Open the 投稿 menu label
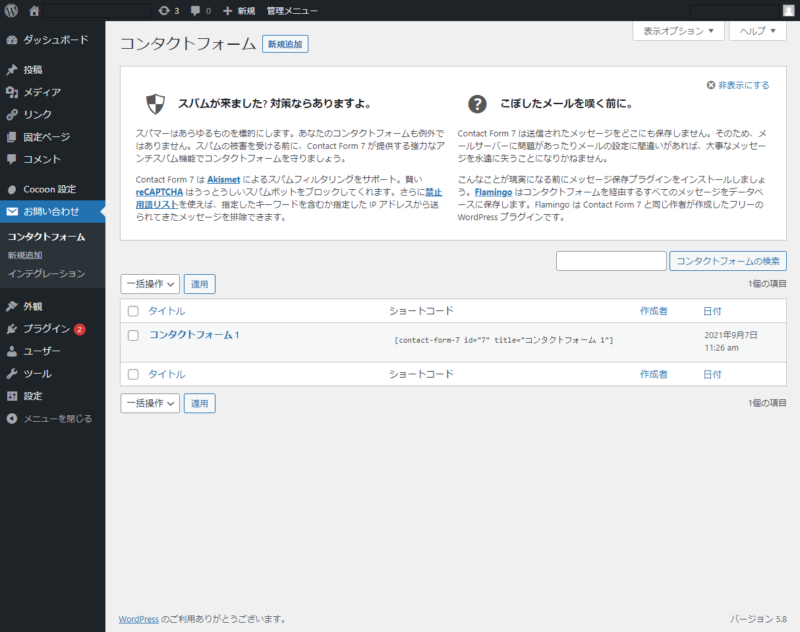Viewport: 800px width, 632px height. click(33, 70)
